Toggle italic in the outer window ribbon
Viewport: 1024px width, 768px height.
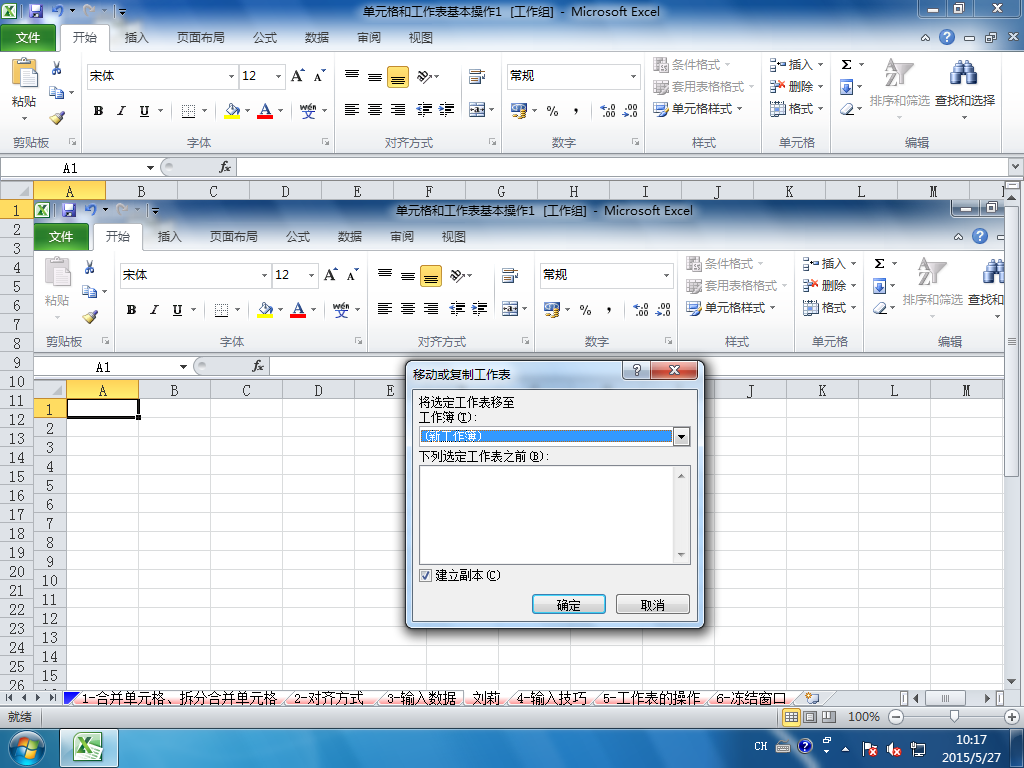coord(121,111)
